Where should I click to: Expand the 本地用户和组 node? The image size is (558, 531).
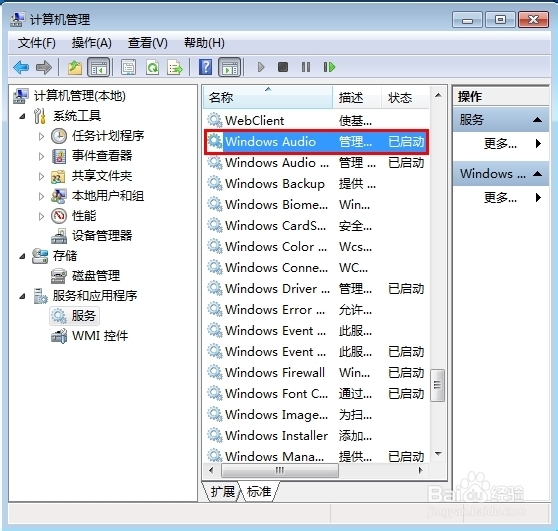(x=41, y=196)
